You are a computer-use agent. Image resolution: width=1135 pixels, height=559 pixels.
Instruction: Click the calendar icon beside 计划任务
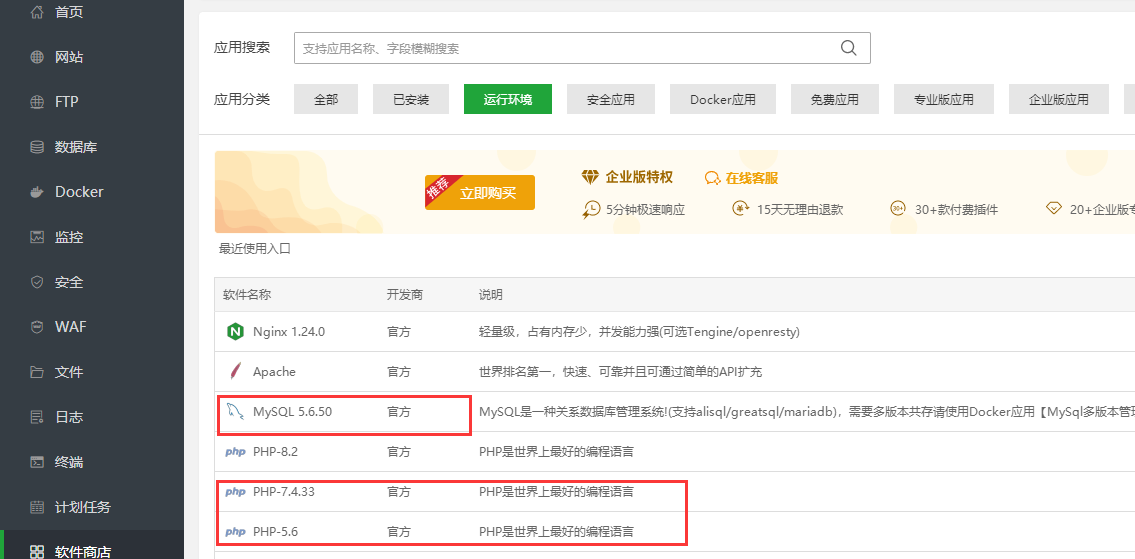pyautogui.click(x=37, y=507)
